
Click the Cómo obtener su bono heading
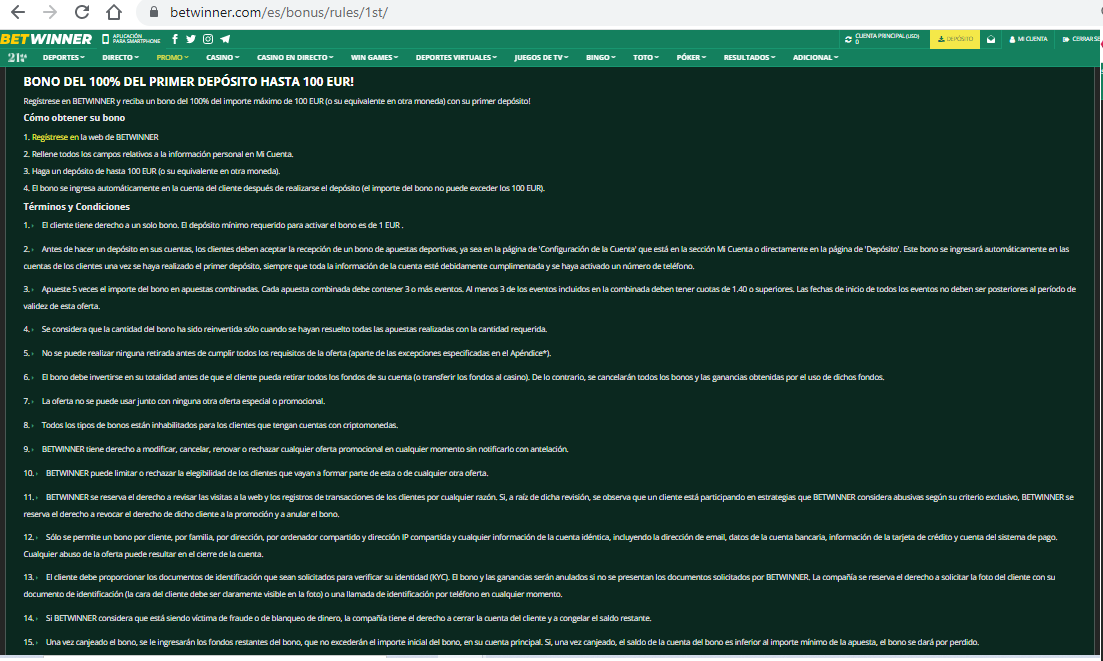tap(74, 117)
